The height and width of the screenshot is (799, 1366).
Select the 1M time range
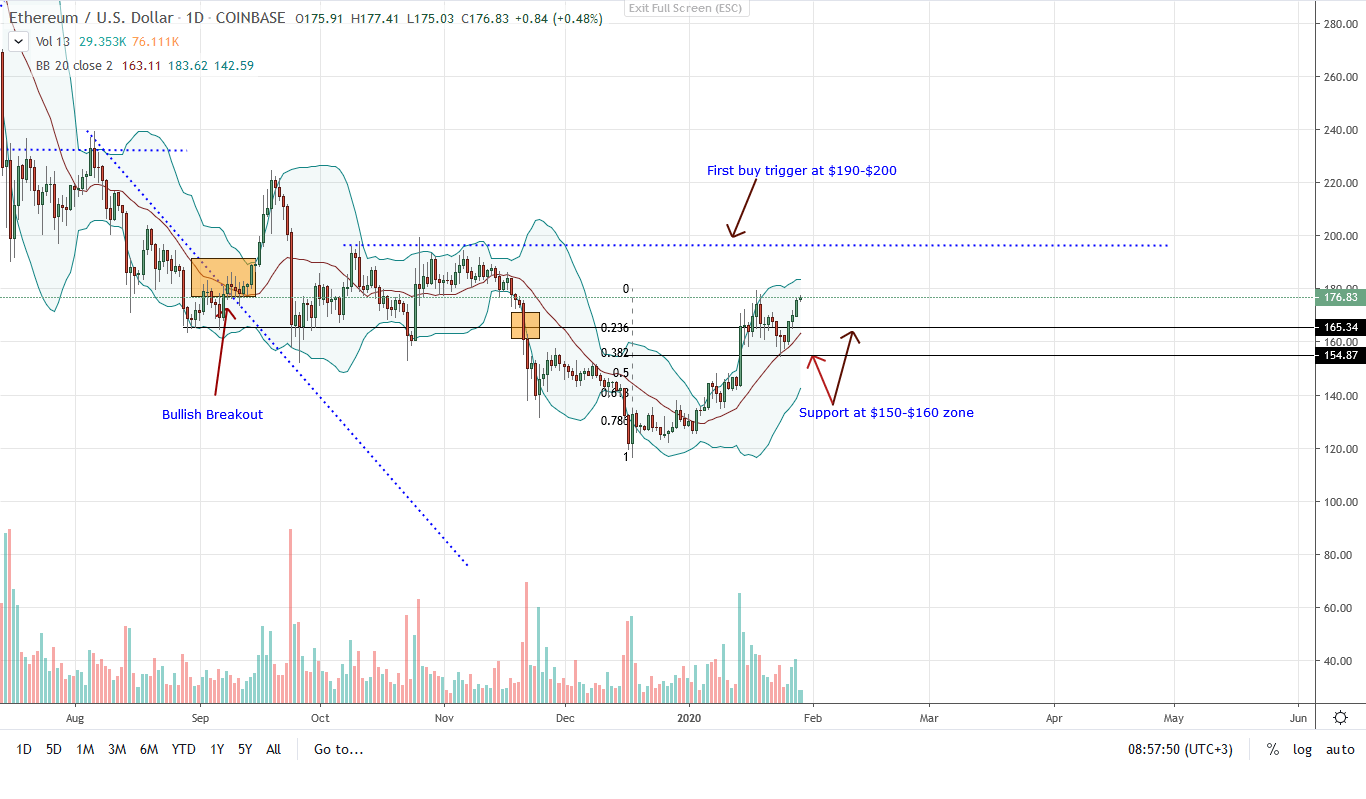85,749
